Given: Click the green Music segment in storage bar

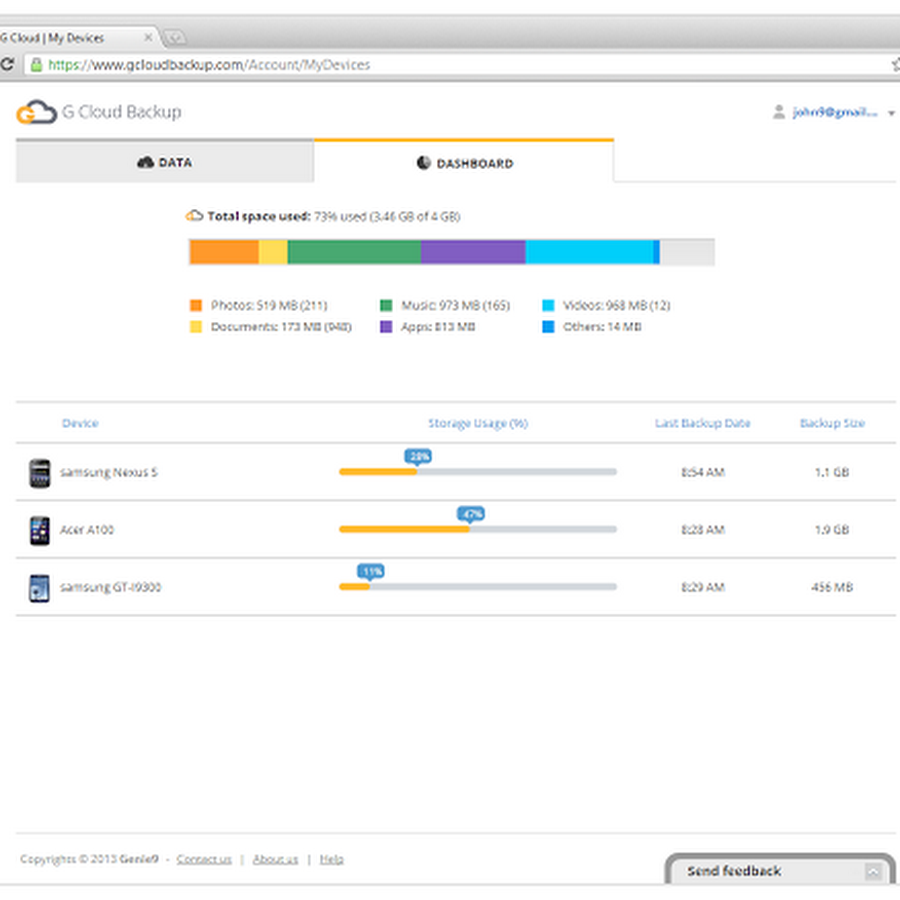Looking at the screenshot, I should (354, 252).
